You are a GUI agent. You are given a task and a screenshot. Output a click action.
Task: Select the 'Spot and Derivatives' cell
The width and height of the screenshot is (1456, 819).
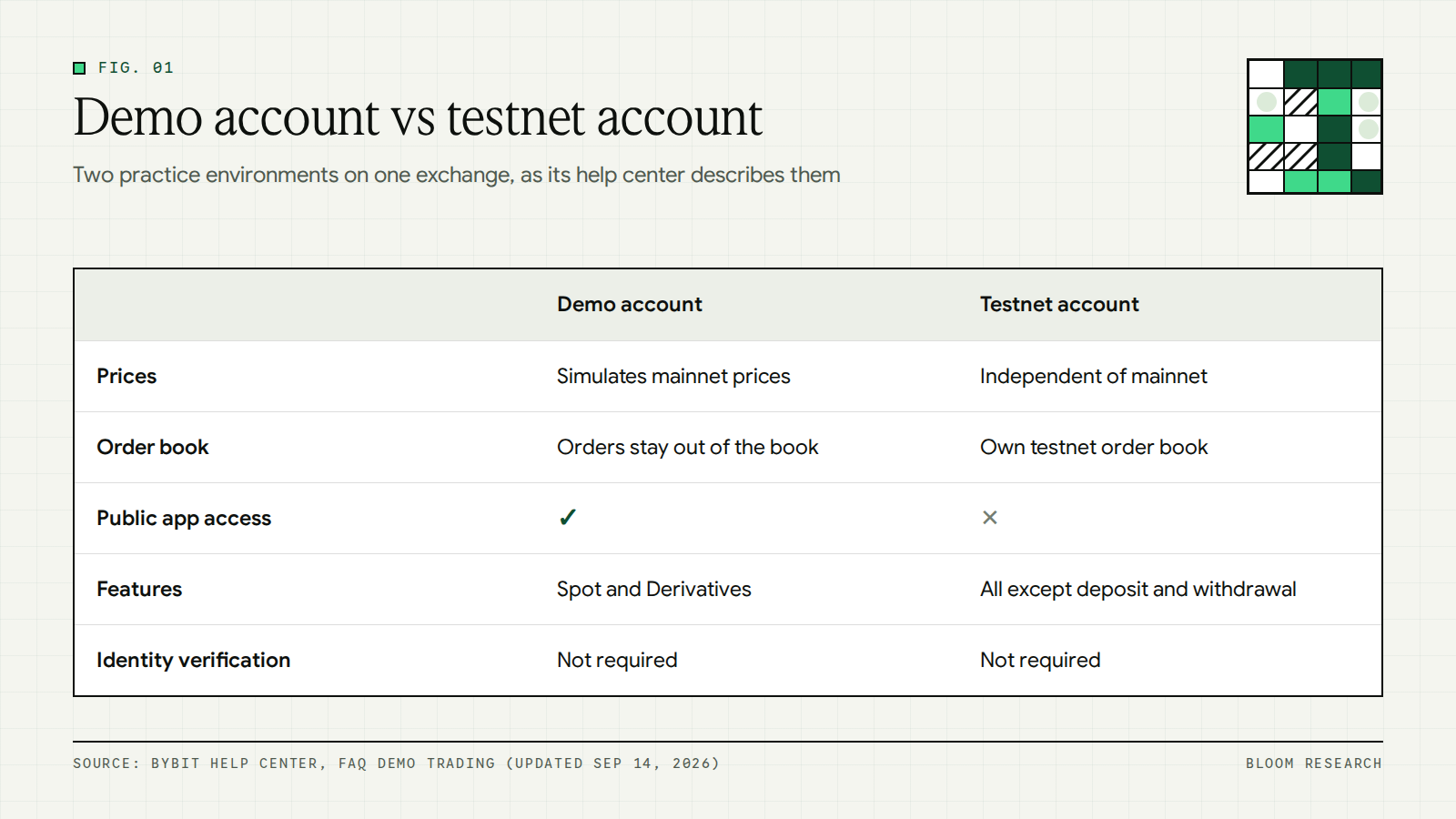point(654,590)
